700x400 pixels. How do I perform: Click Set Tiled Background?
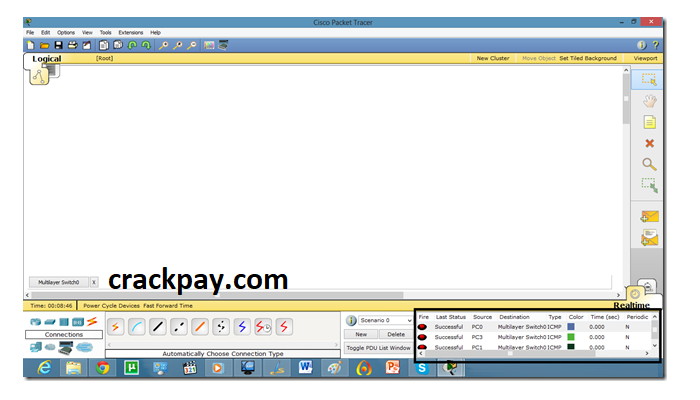pos(588,58)
